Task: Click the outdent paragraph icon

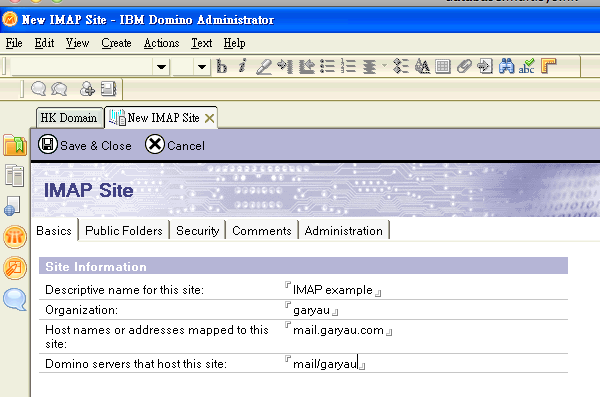Action: tap(307, 67)
